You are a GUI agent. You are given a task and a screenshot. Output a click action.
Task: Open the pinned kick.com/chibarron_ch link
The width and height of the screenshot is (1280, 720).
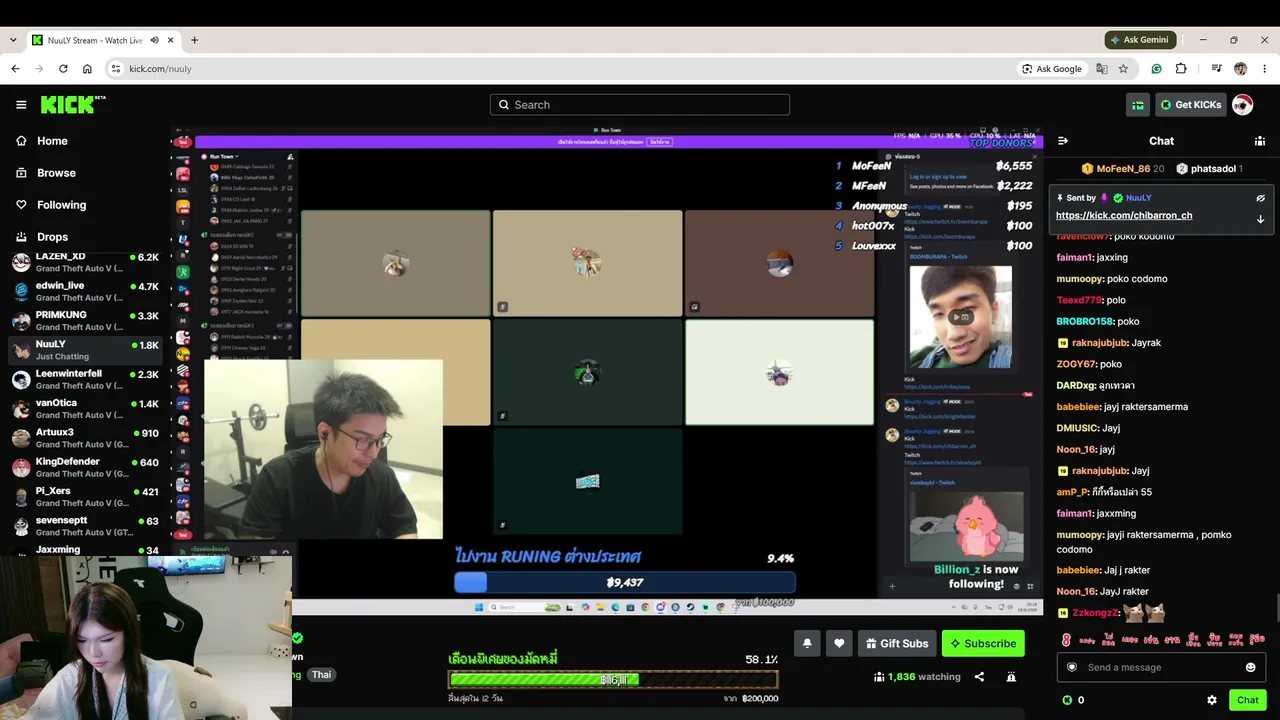click(x=1124, y=215)
